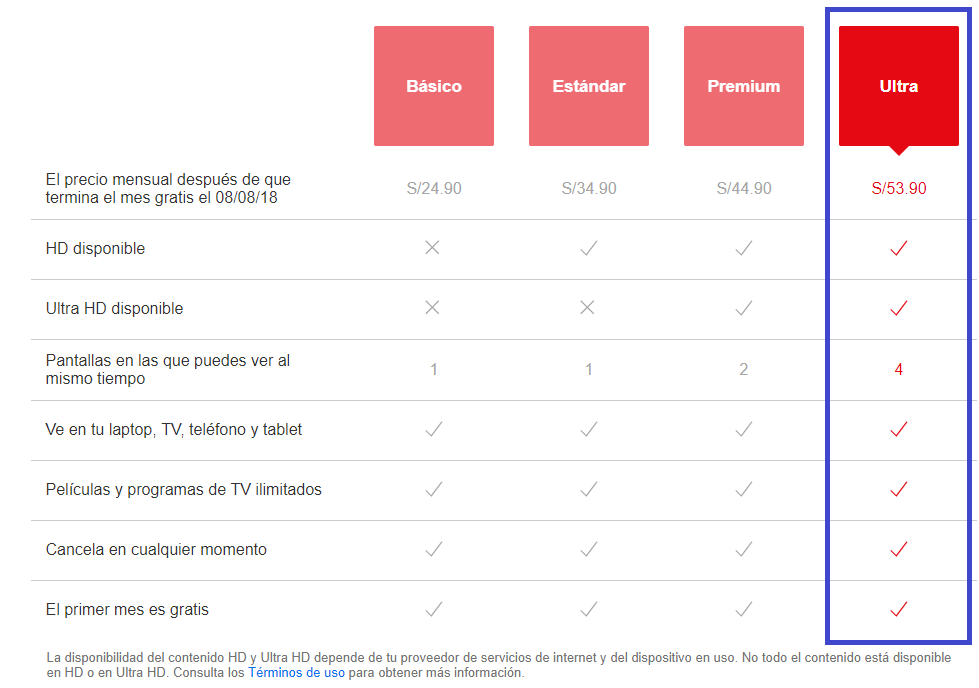Click Básico Cancela en cualquier momento checkmark
The image size is (979, 688).
(434, 549)
